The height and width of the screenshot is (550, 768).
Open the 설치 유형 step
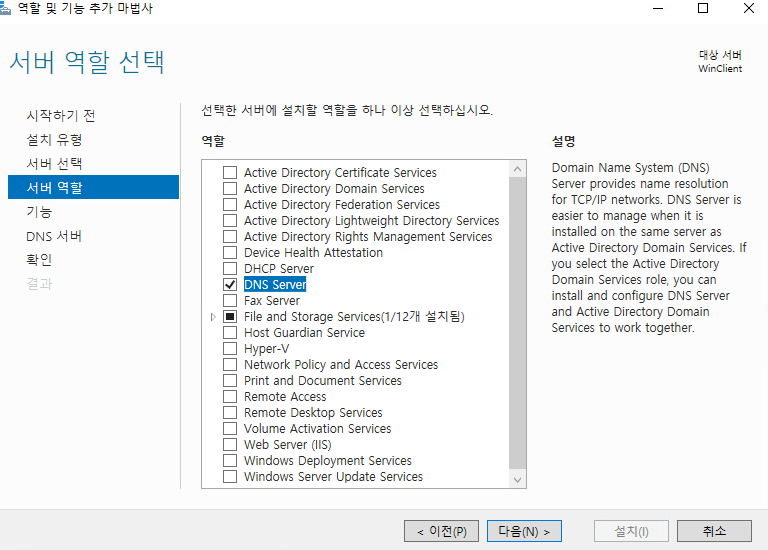pos(54,140)
